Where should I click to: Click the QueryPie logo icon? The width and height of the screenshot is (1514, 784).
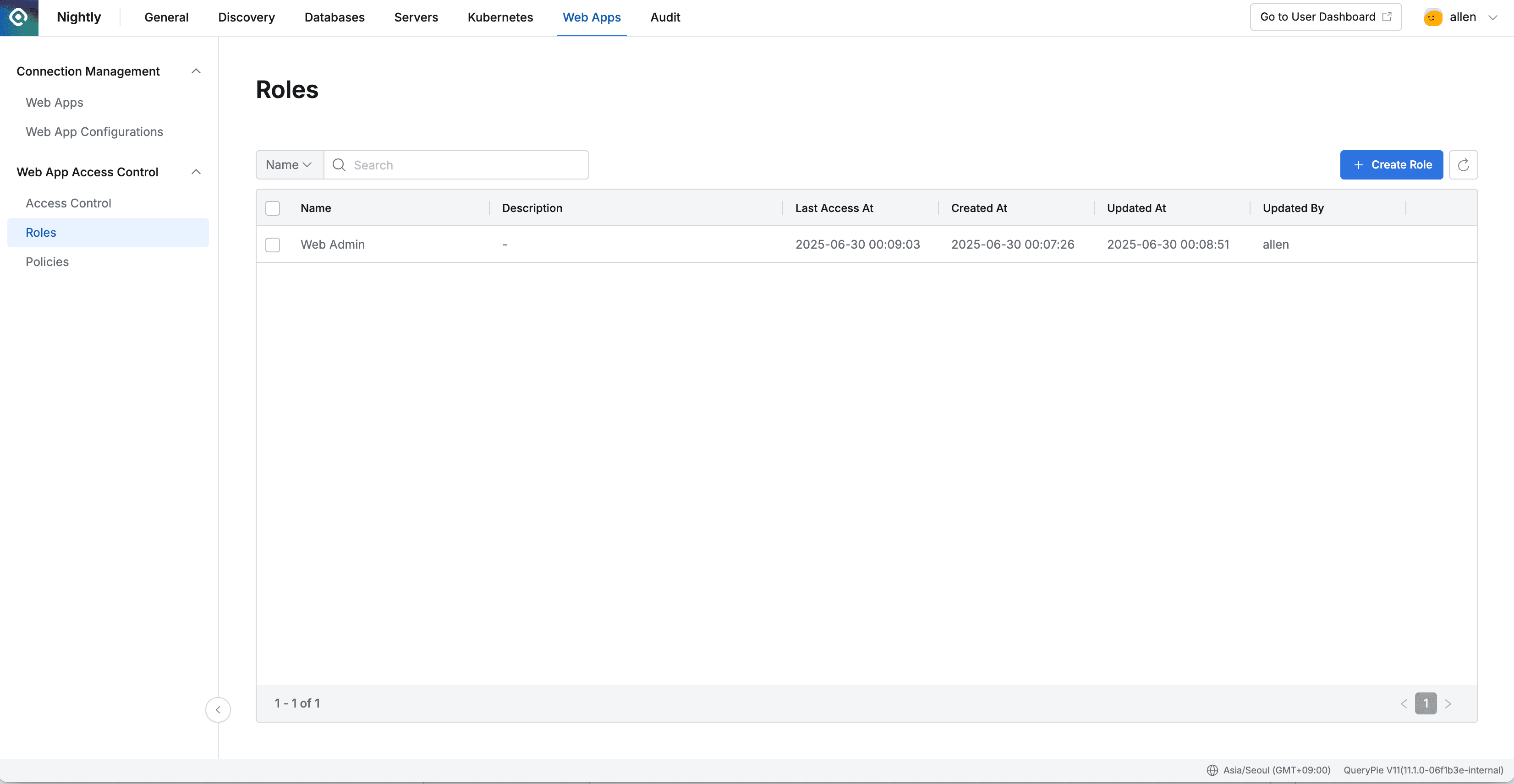click(x=18, y=17)
